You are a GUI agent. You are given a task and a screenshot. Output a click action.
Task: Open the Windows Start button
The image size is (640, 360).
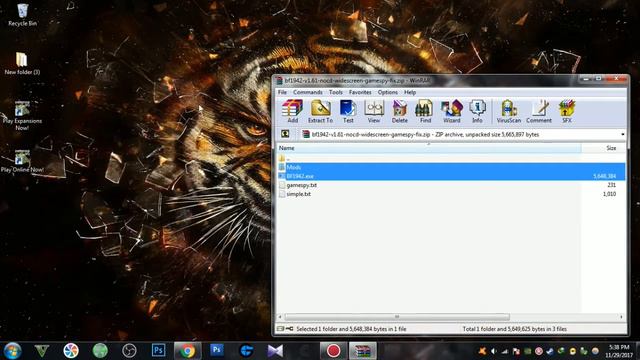[12, 351]
